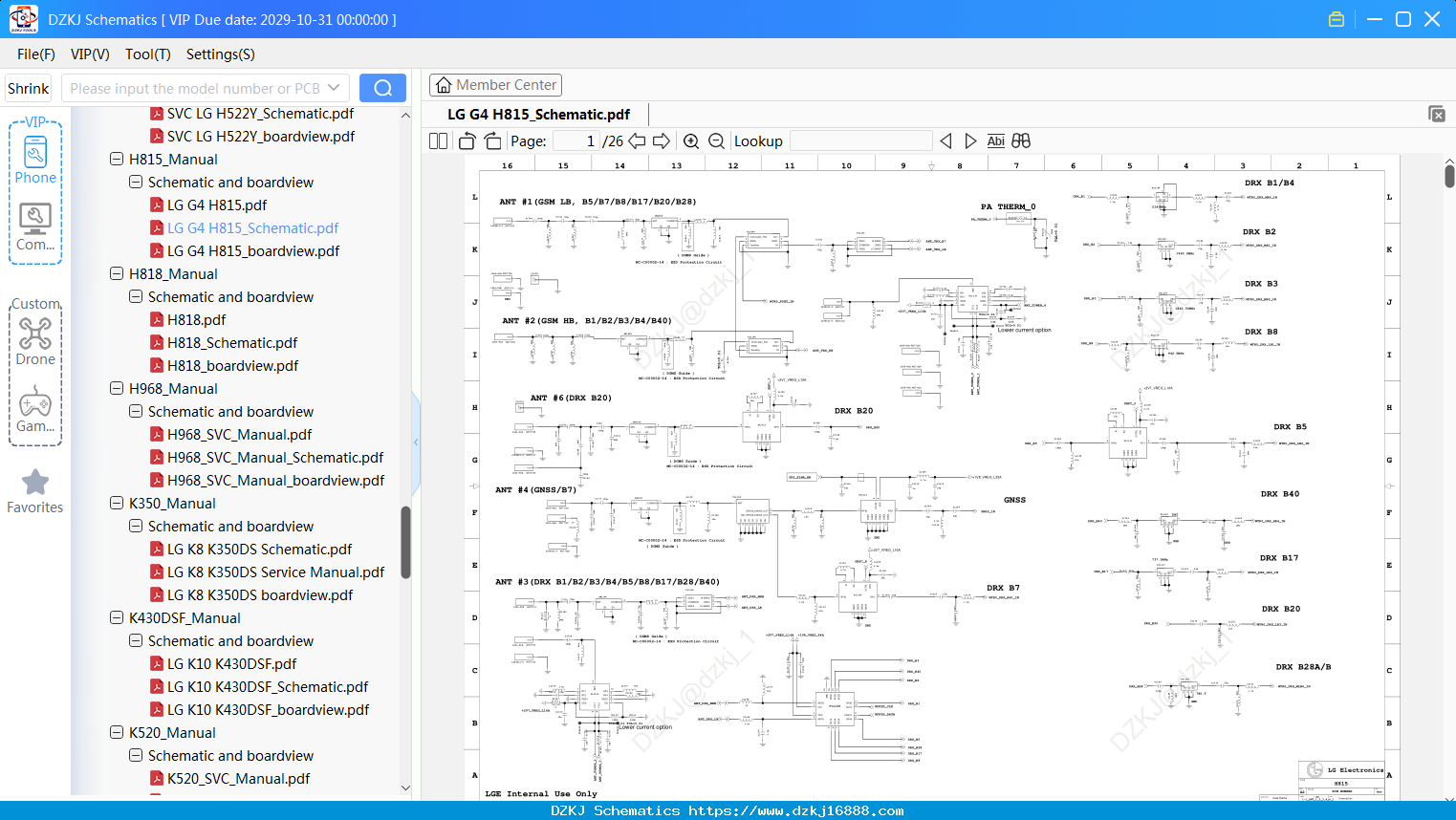Open K520_SVC_Manual.pdf
Image resolution: width=1456 pixels, height=820 pixels.
click(x=238, y=778)
